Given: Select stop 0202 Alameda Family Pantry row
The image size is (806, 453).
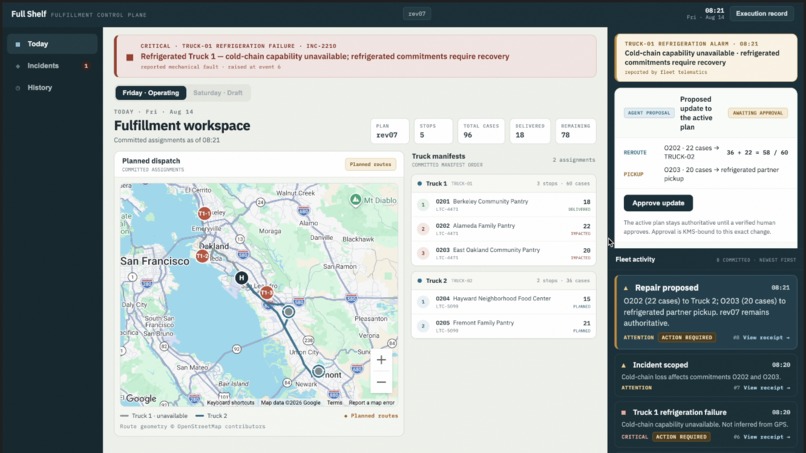Looking at the screenshot, I should click(x=503, y=229).
